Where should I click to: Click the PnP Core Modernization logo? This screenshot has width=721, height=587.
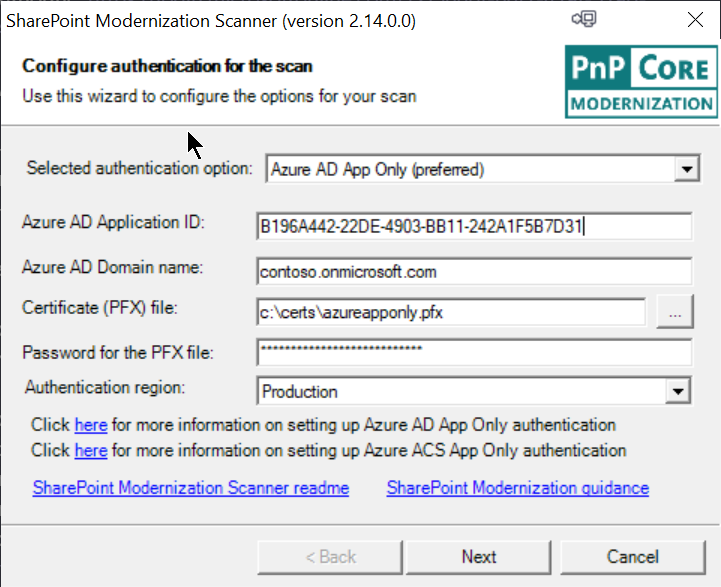coord(641,82)
